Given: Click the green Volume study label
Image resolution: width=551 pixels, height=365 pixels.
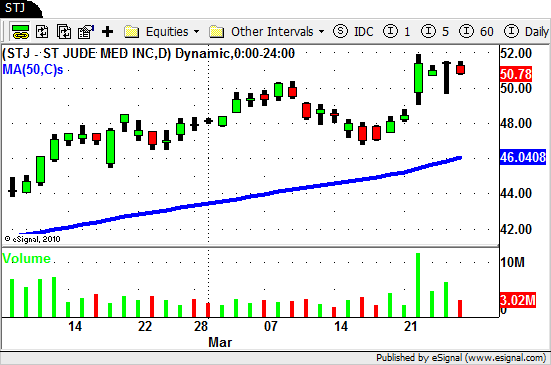Looking at the screenshot, I should click(x=27, y=259).
